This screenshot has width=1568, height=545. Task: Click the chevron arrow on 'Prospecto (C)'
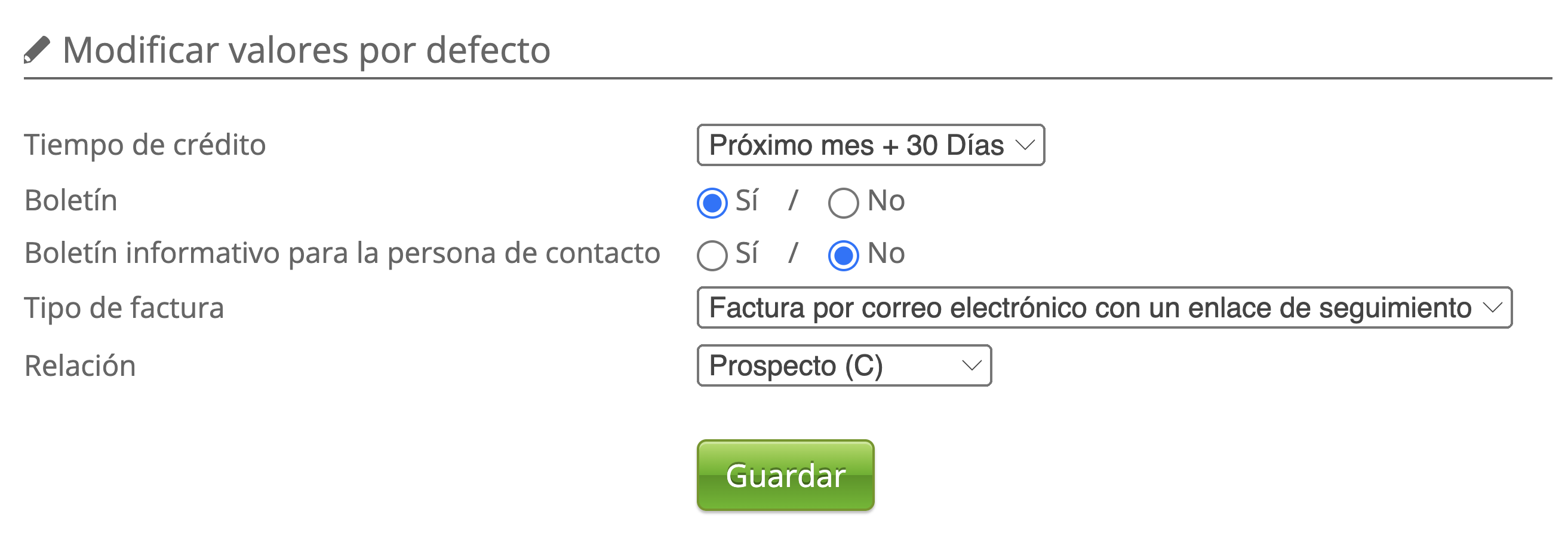(971, 365)
